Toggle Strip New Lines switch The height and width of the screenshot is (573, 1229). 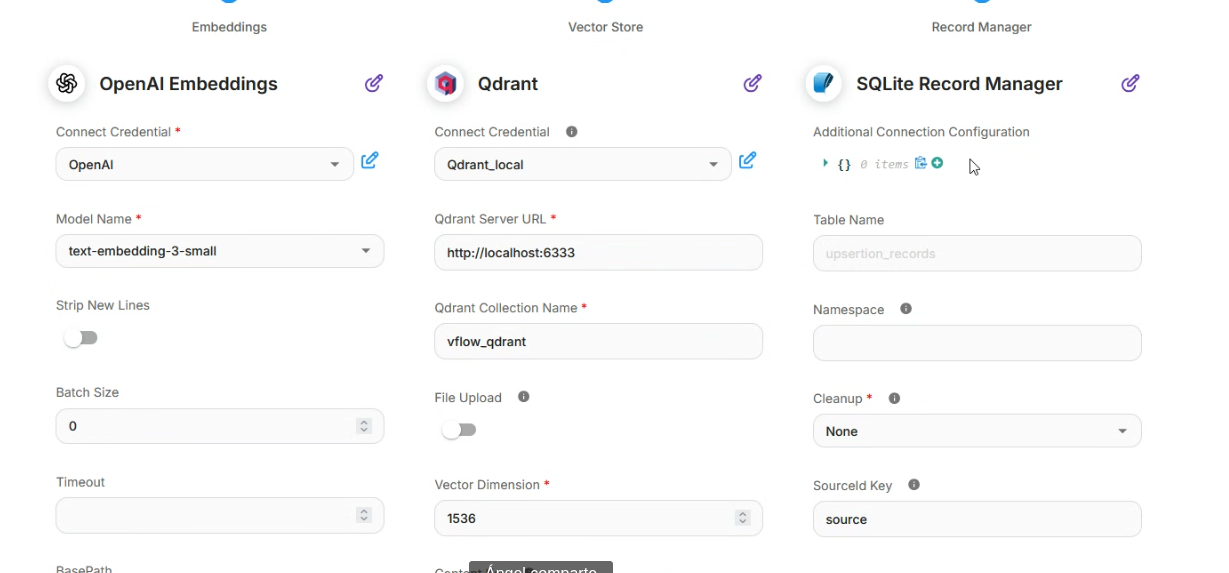pos(80,338)
